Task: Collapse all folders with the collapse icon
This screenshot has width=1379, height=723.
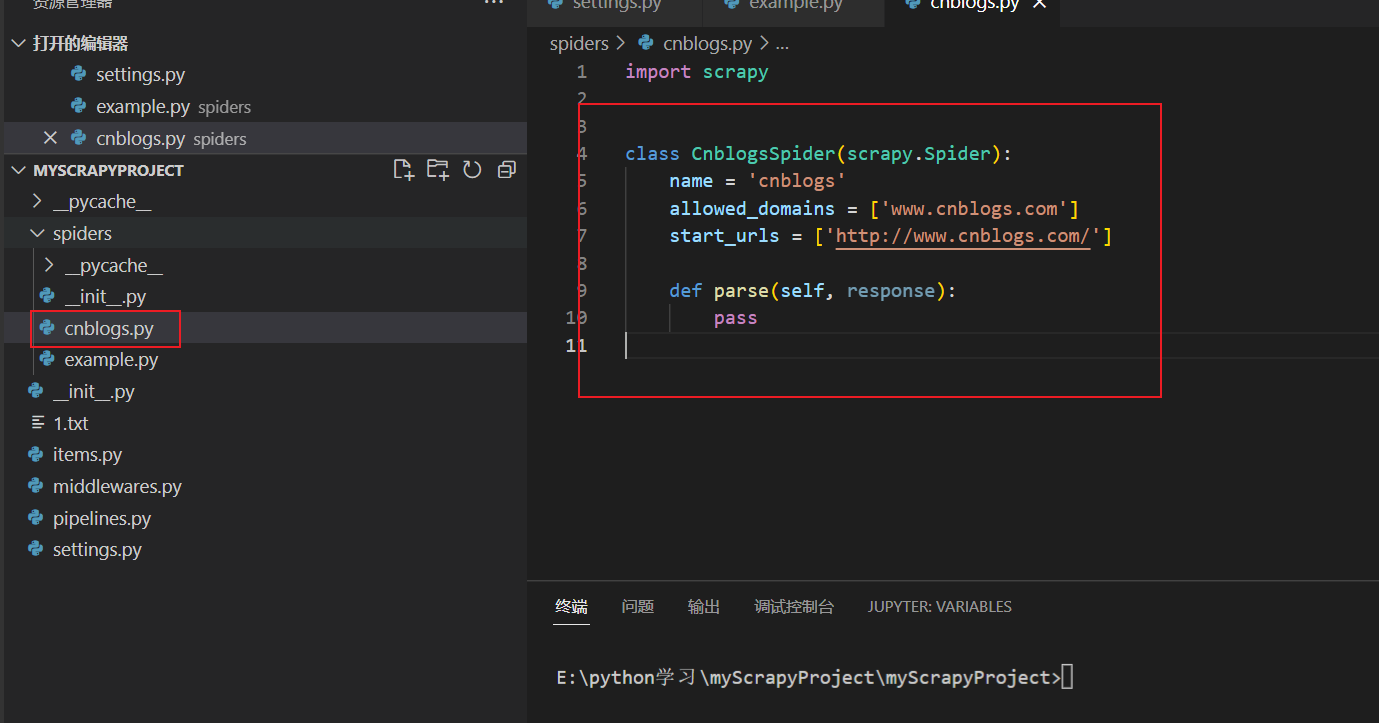Action: tap(506, 170)
